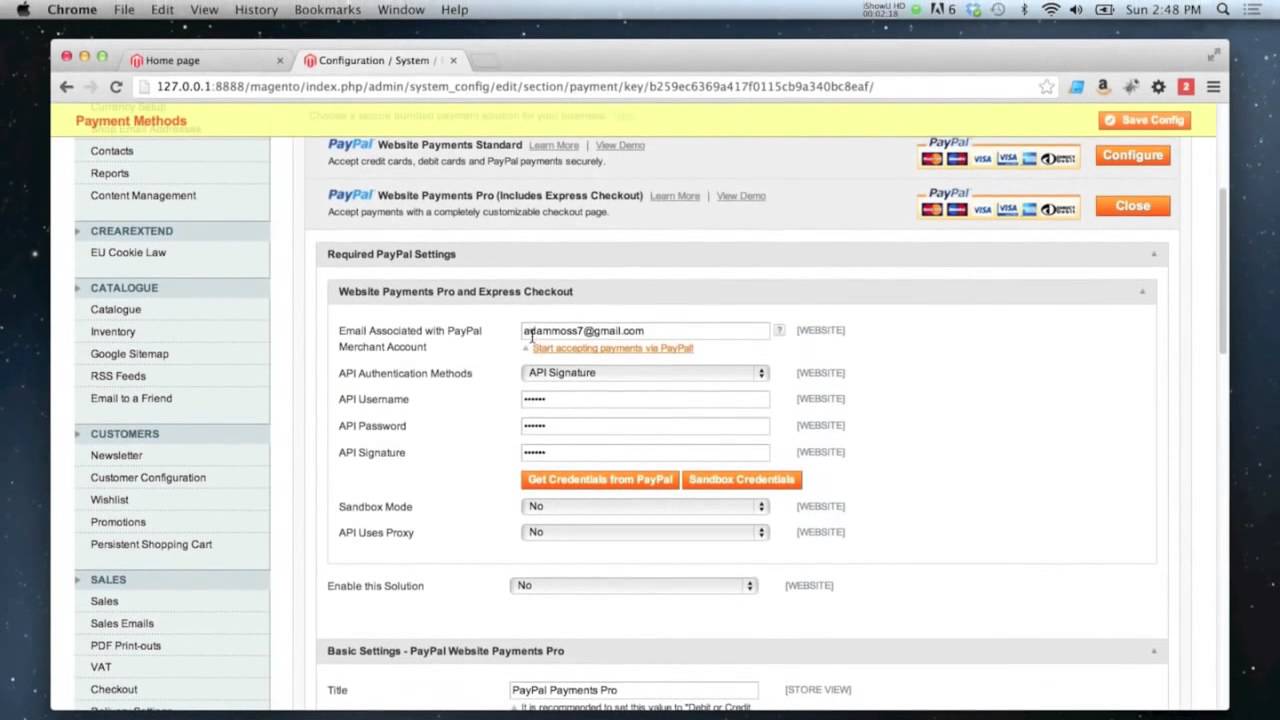
Task: Open the API Uses Proxy dropdown
Action: 645,532
